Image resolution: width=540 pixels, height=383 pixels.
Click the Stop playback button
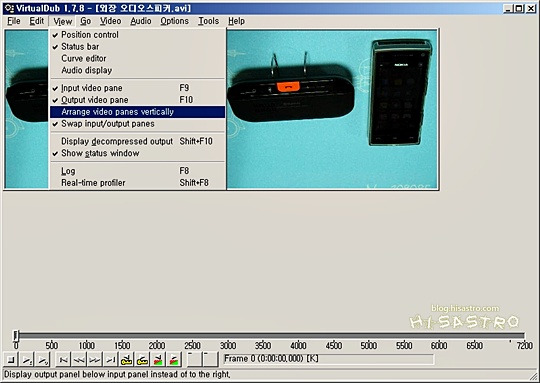(x=11, y=360)
